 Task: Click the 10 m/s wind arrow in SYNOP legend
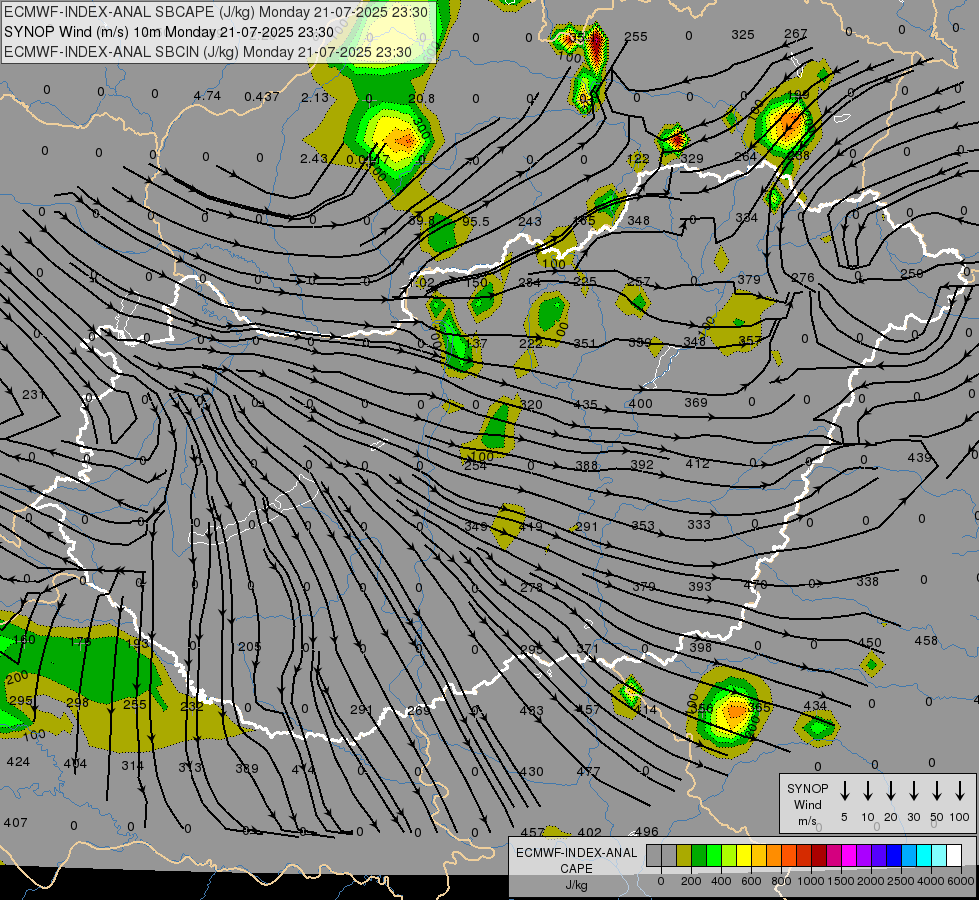click(867, 791)
